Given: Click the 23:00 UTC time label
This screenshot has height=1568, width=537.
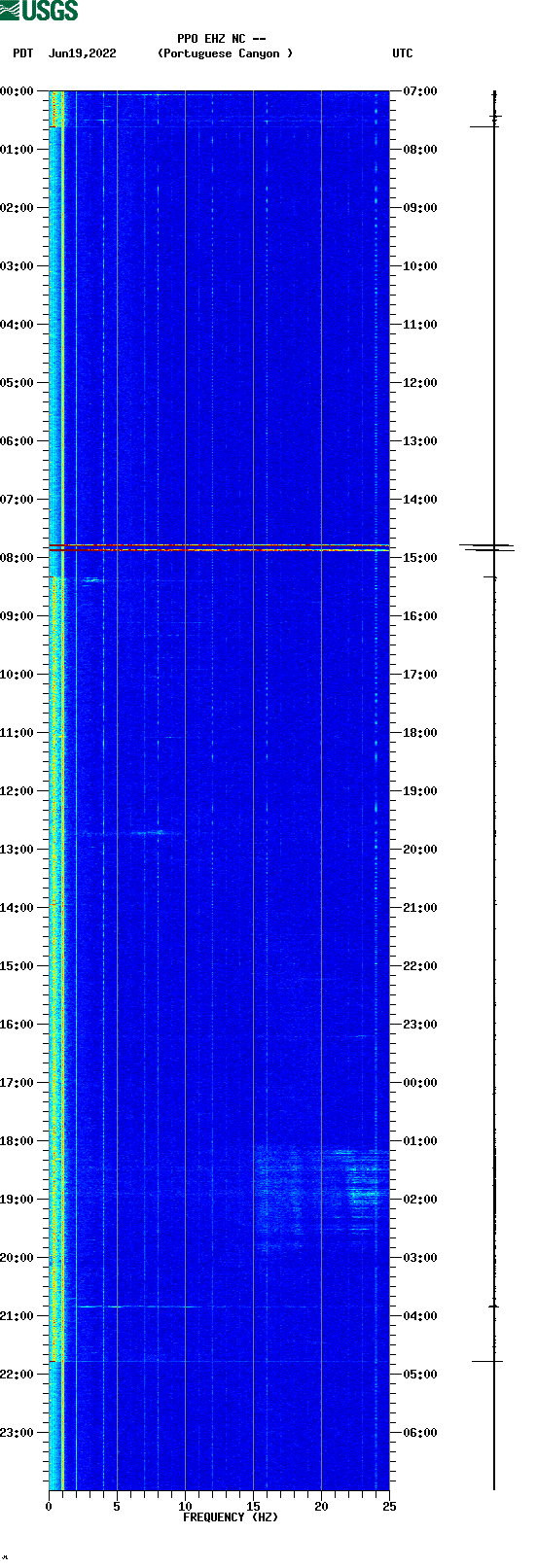Looking at the screenshot, I should point(420,1024).
